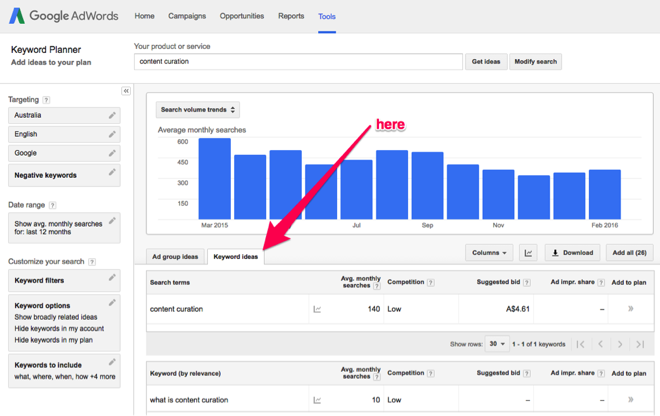Click the 140 avg. monthly searches value

(x=374, y=309)
